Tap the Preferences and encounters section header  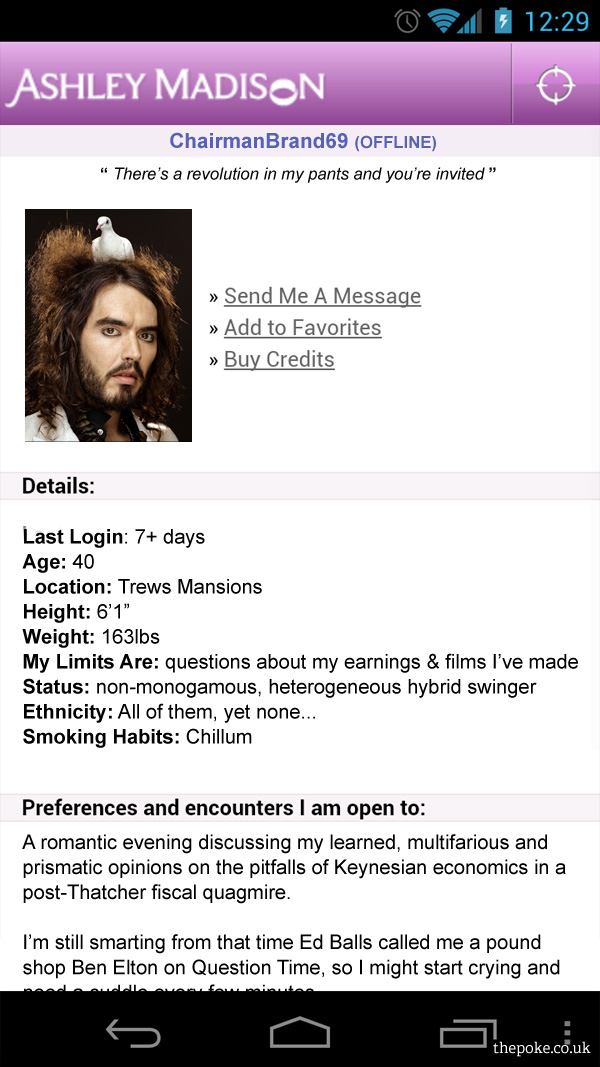[x=224, y=808]
